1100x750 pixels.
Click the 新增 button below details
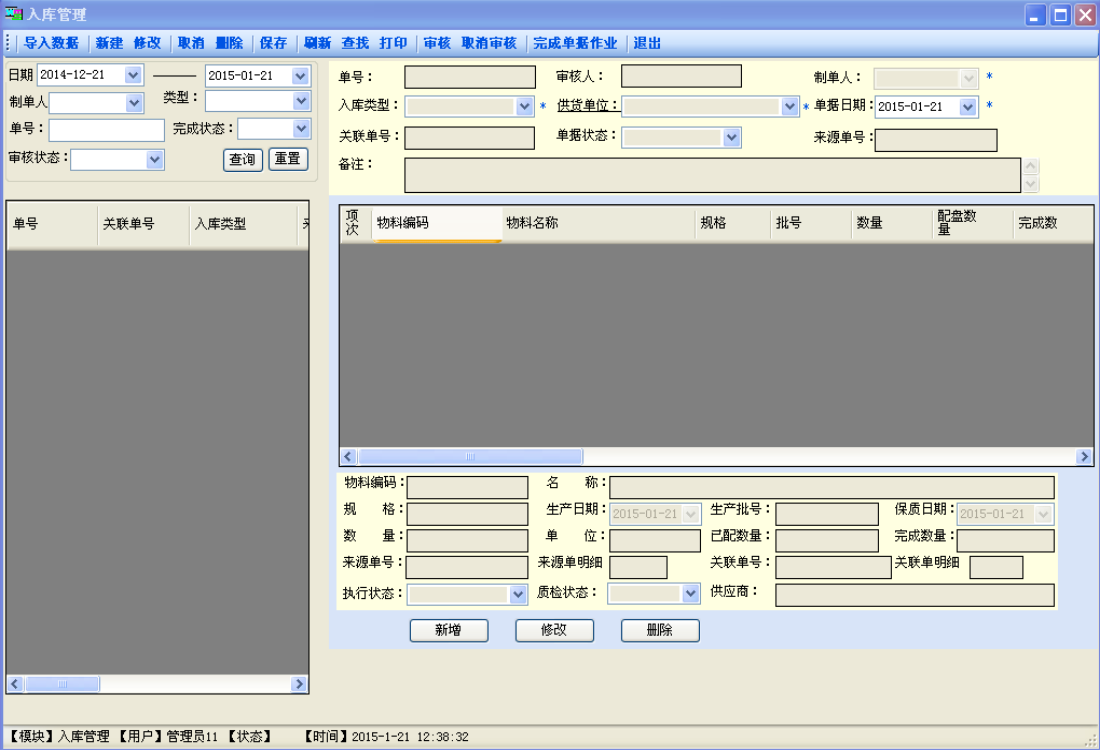pyautogui.click(x=449, y=630)
